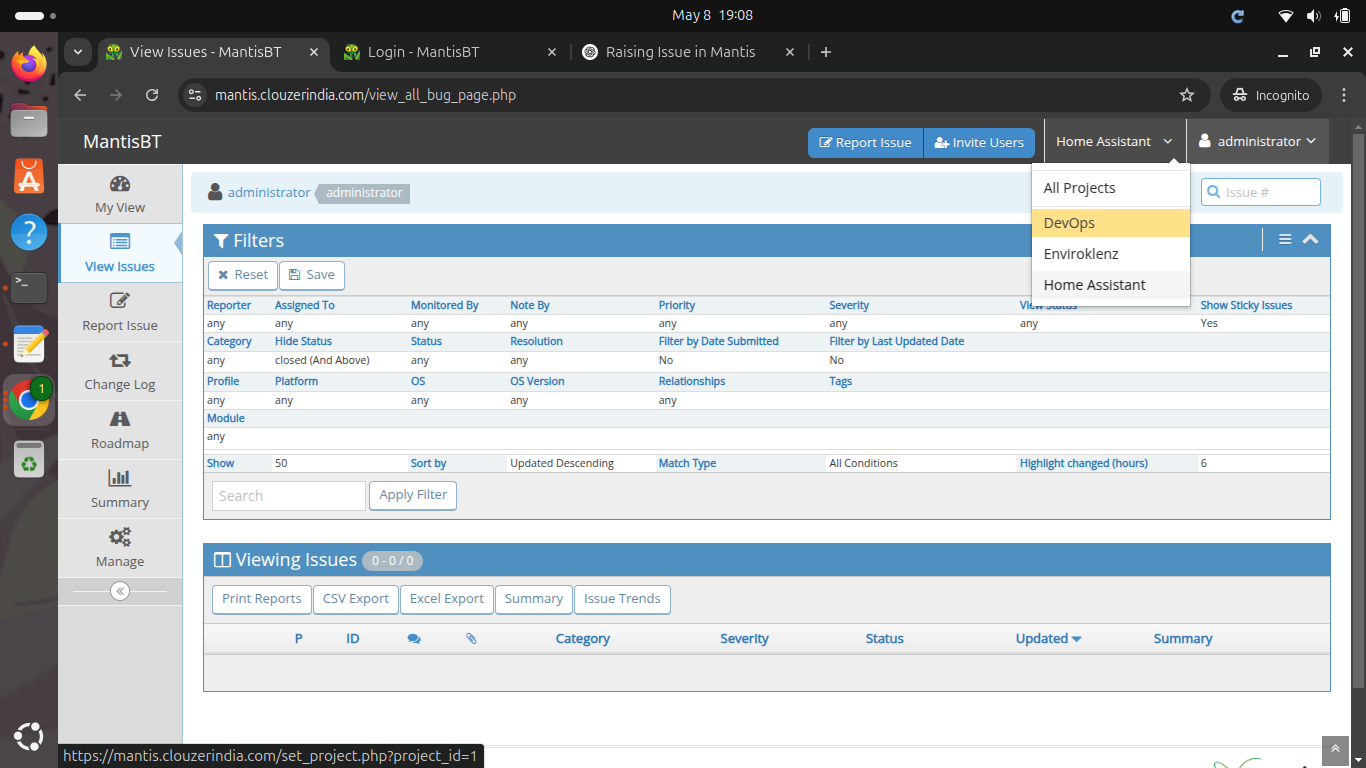Open the Filters panel hamburger menu
The height and width of the screenshot is (768, 1366).
[x=1285, y=240]
